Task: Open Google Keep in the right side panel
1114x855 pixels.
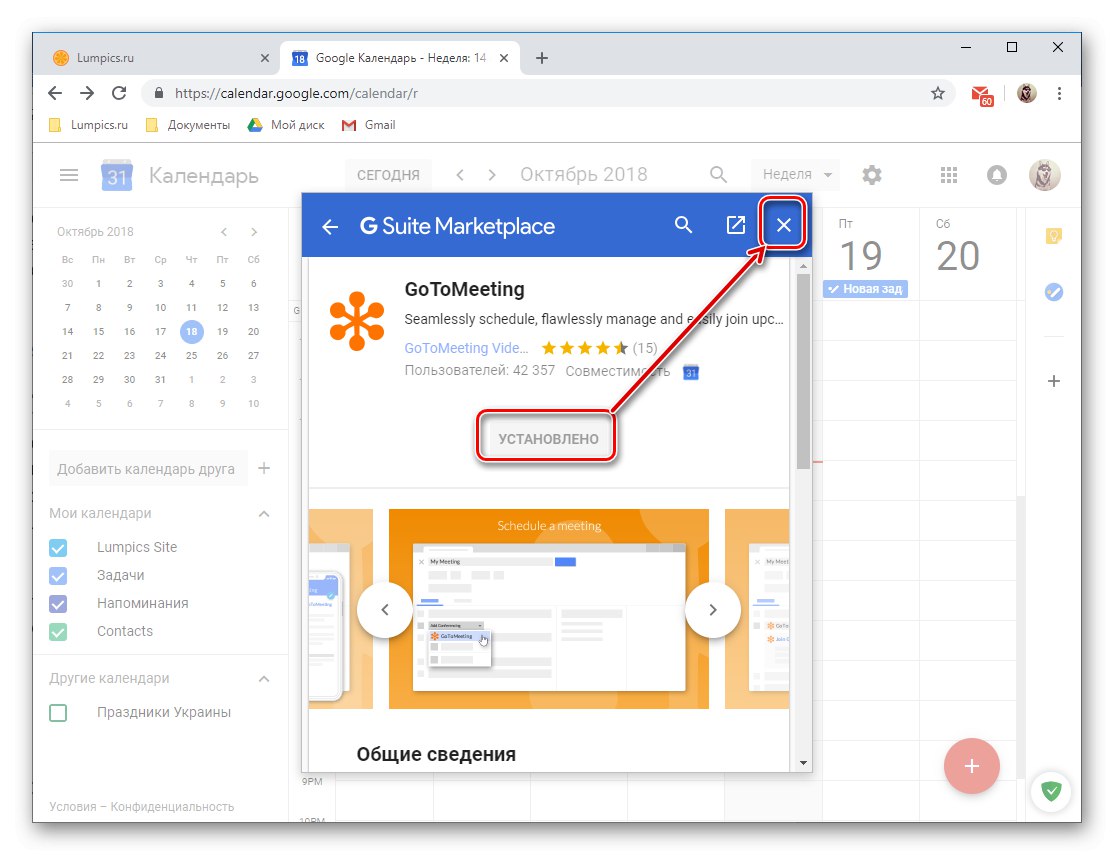Action: pyautogui.click(x=1053, y=235)
